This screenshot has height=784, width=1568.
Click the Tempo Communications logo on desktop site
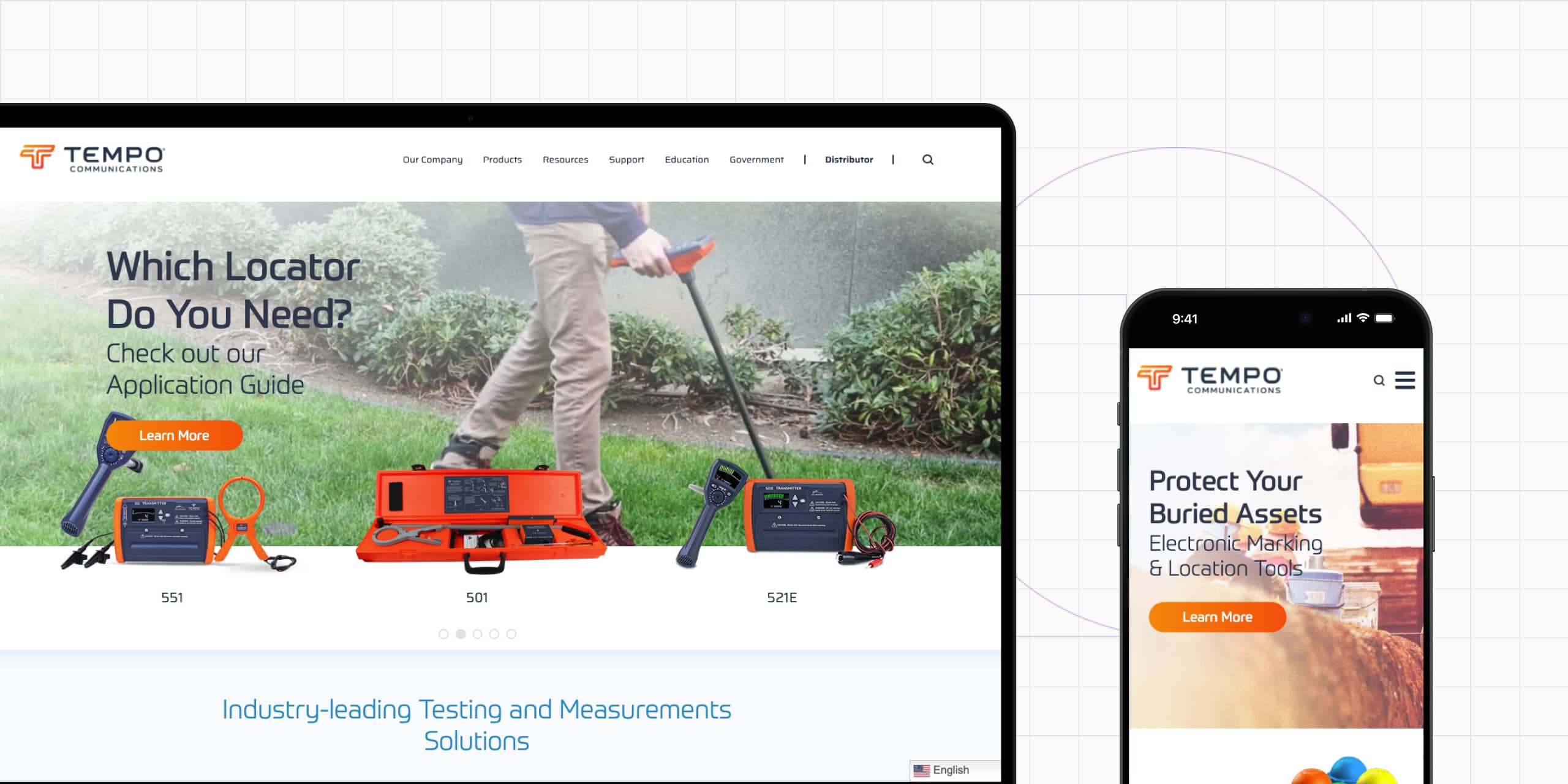click(92, 158)
